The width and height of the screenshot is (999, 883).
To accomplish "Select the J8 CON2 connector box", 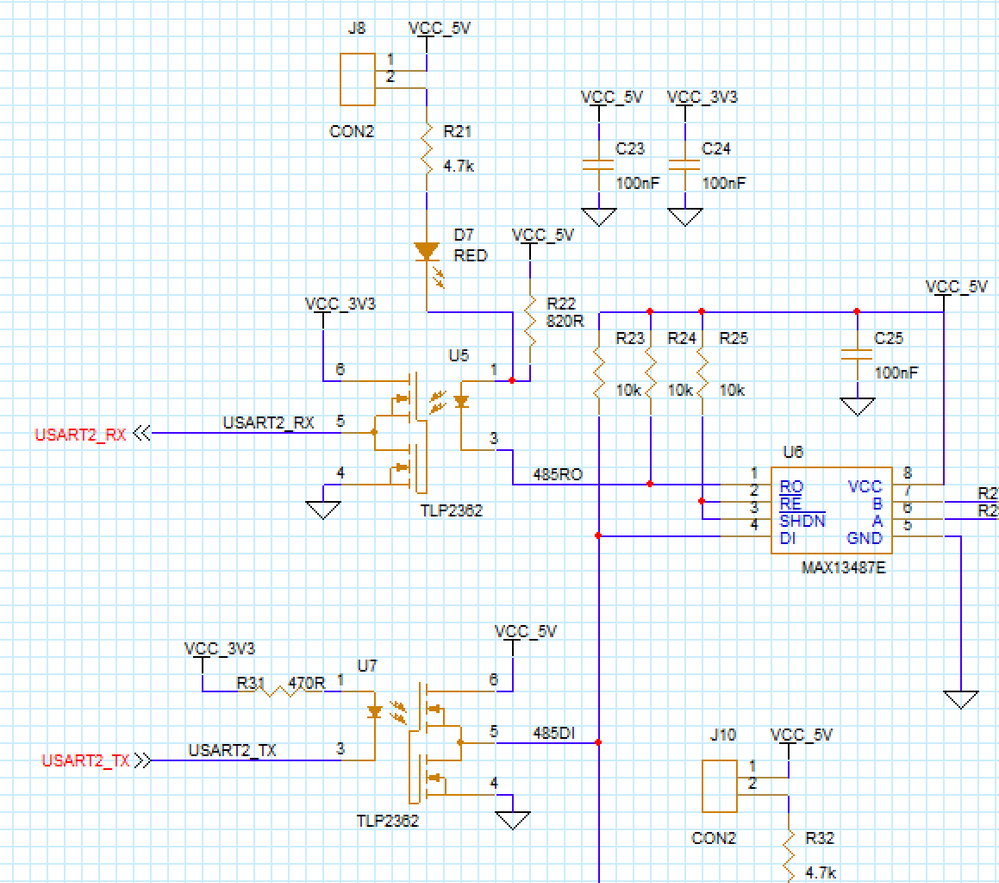I will tap(357, 80).
